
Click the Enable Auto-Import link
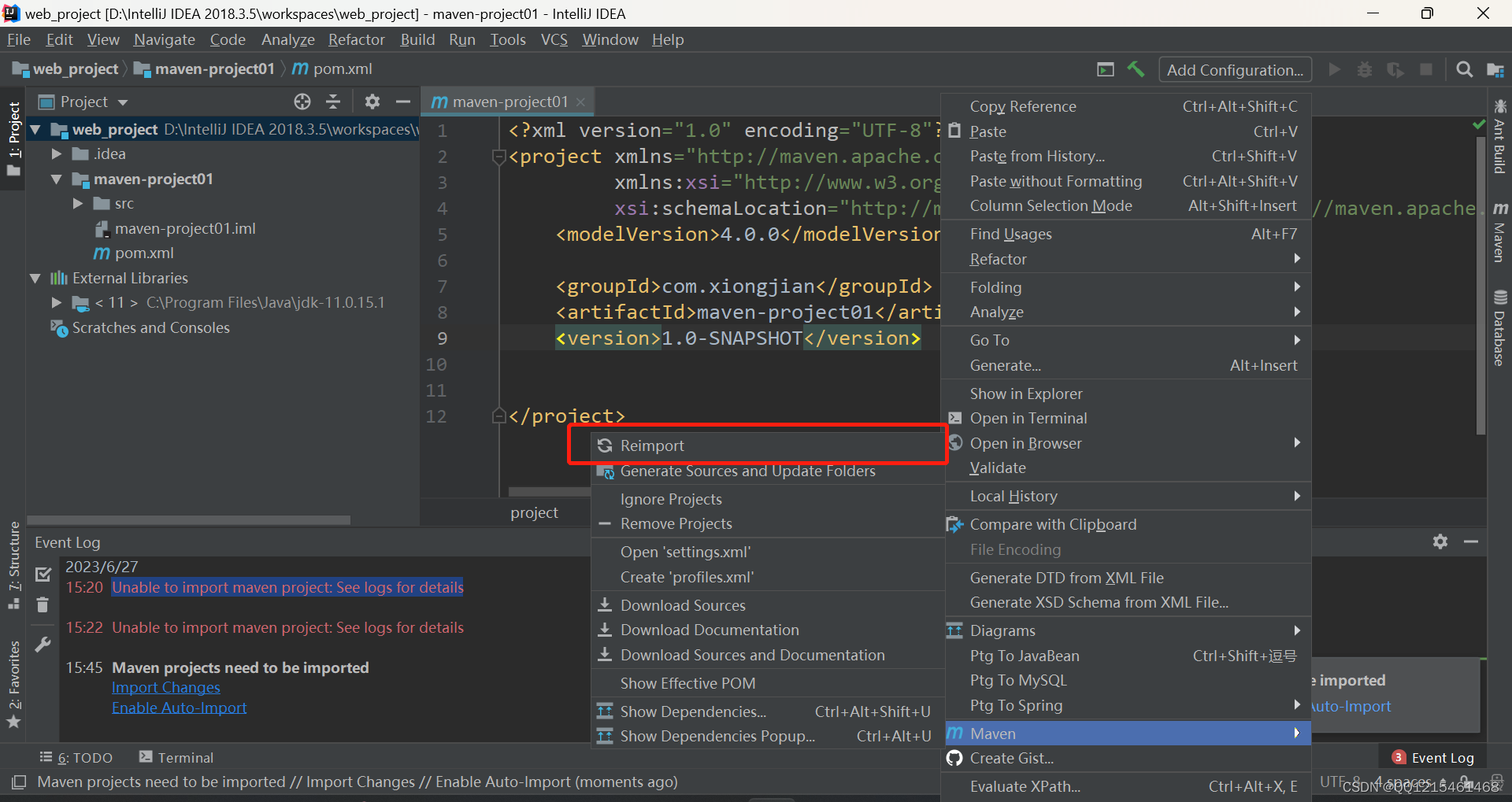point(180,708)
